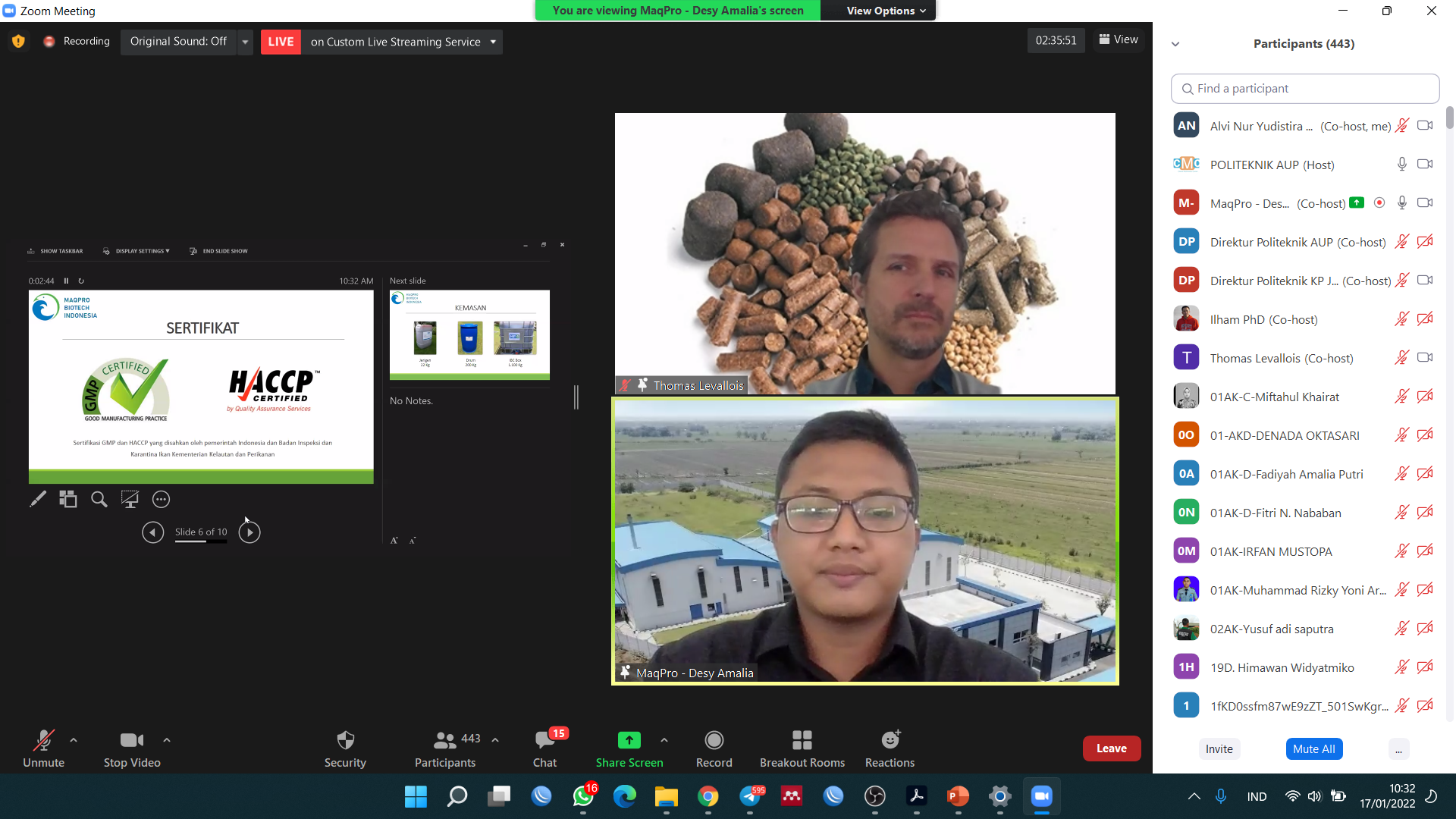Click the Unmute microphone button
Image resolution: width=1456 pixels, height=819 pixels.
coord(43,748)
